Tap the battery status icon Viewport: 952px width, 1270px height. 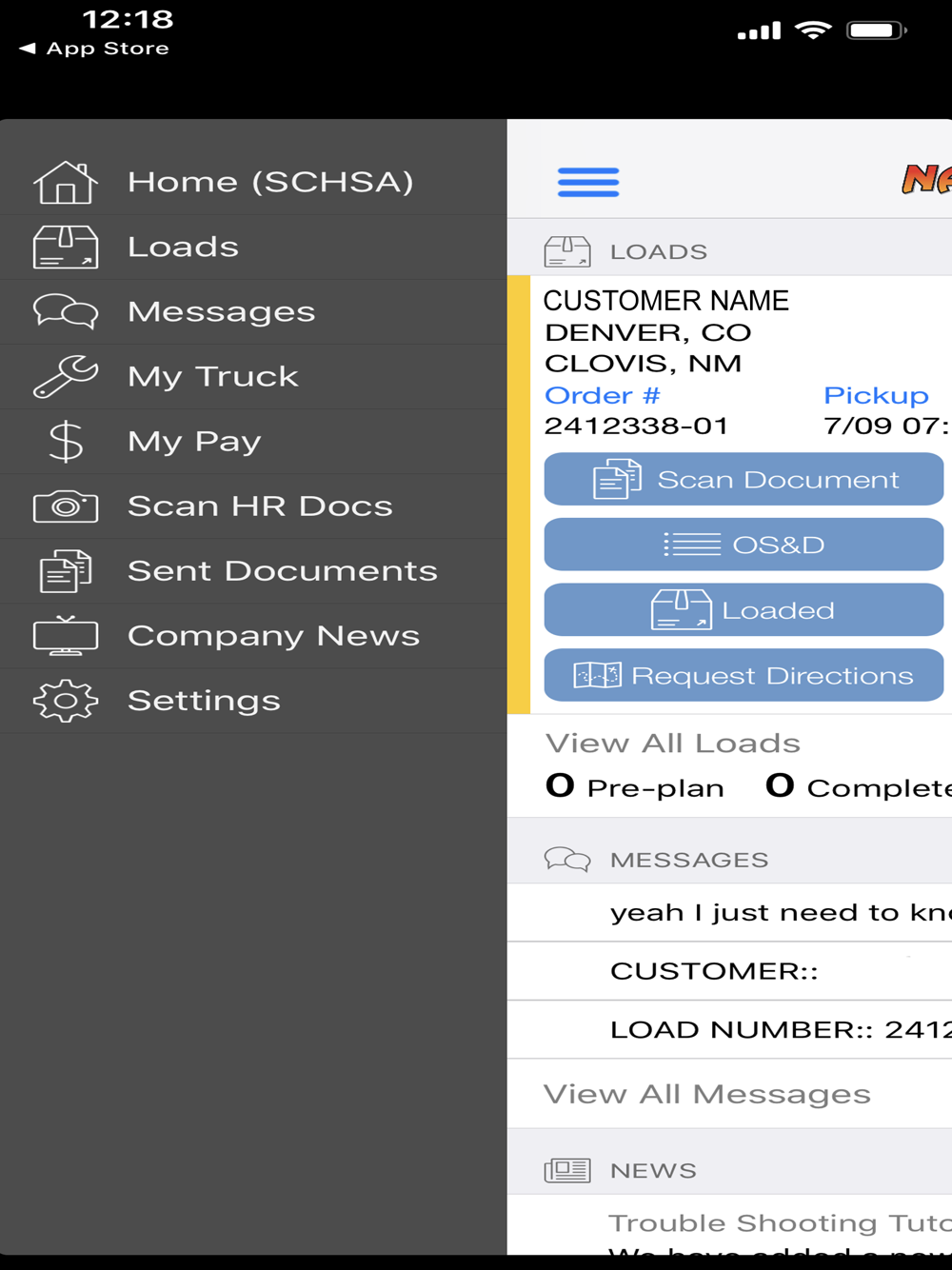tap(877, 30)
